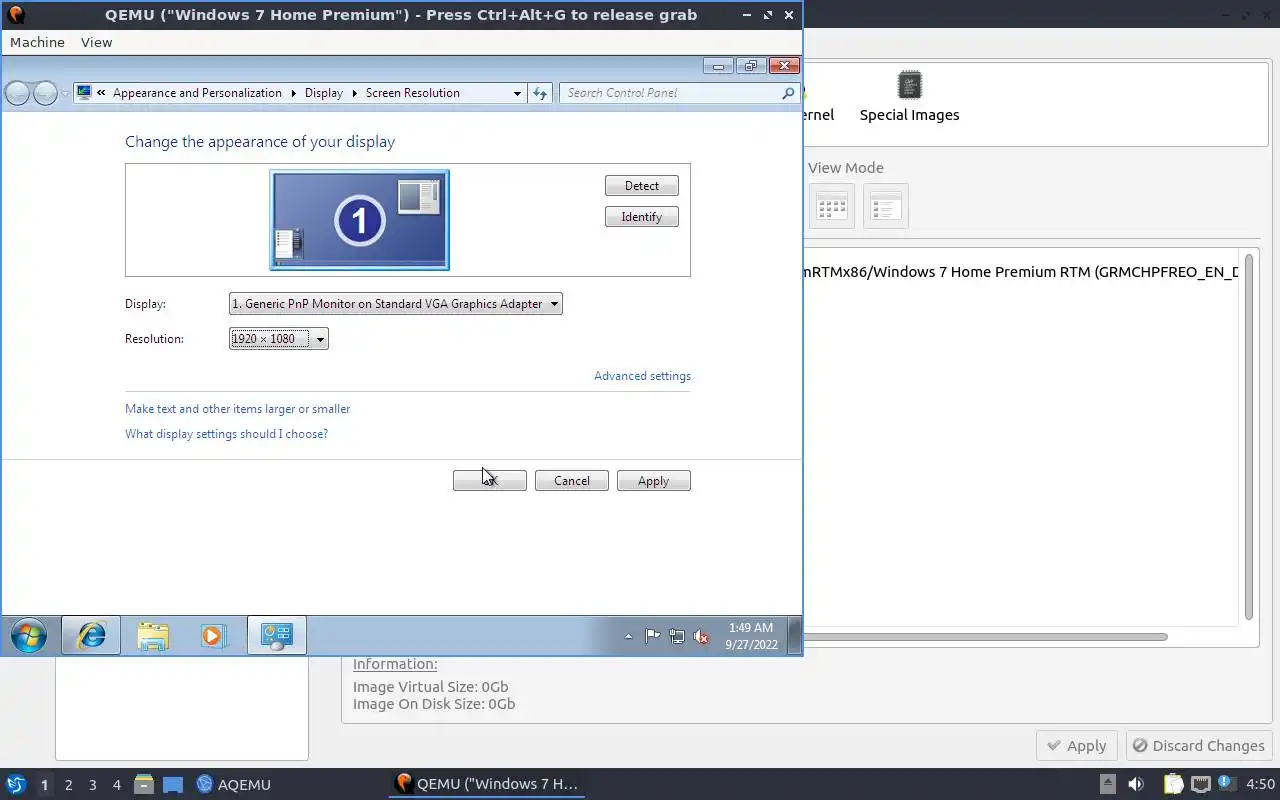Open the QEMU Machine menu

(37, 42)
